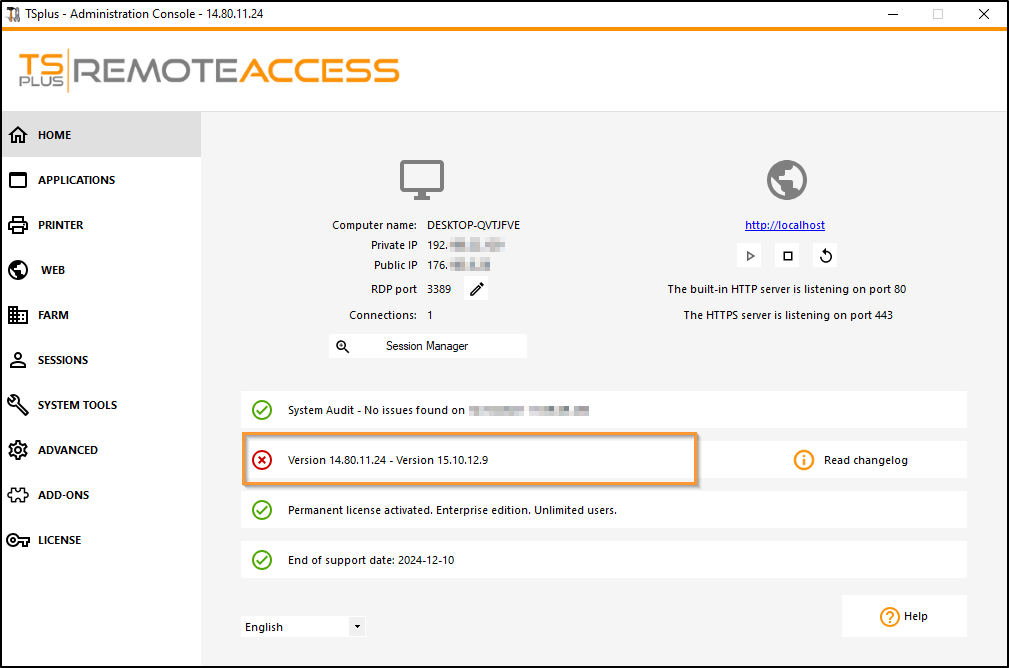1009x668 pixels.
Task: Restart the web server with circular arrow
Action: 826,256
